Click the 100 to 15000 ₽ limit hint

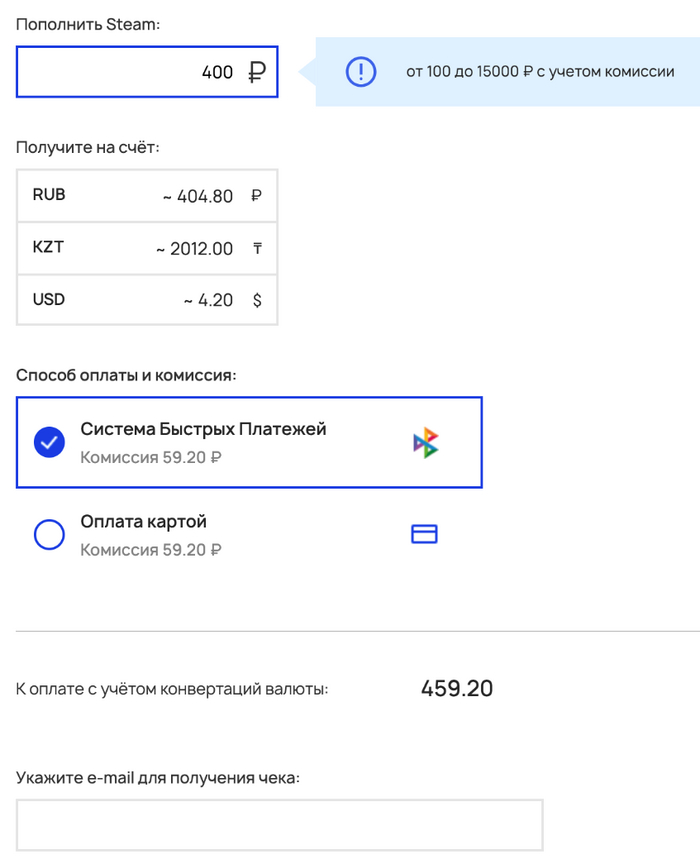[x=539, y=72]
